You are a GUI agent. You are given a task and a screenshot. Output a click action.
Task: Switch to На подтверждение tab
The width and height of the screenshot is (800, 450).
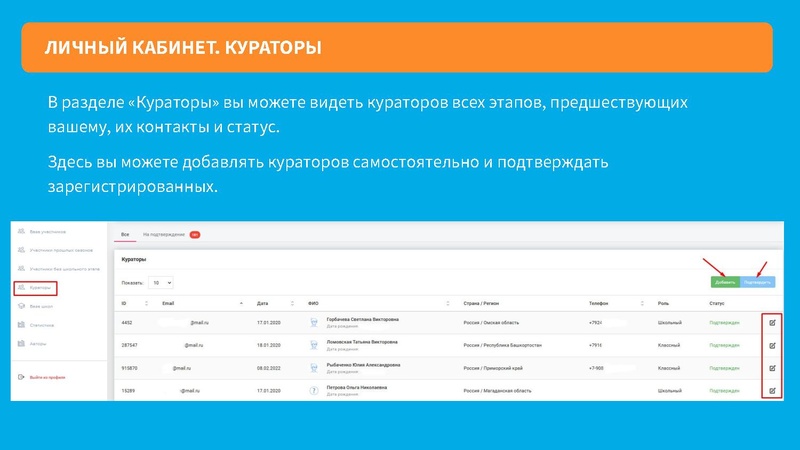[x=164, y=235]
